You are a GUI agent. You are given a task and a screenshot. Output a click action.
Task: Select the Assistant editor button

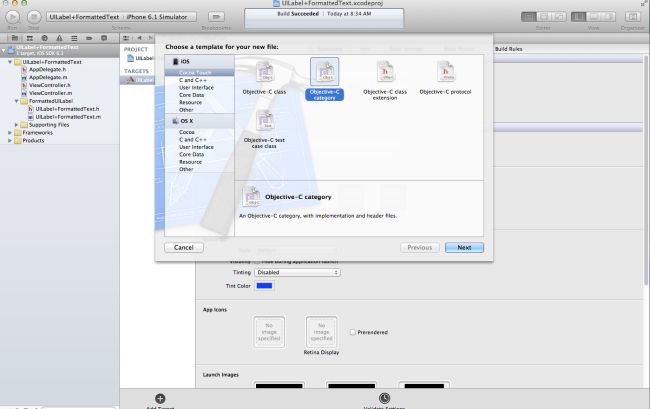pos(544,17)
